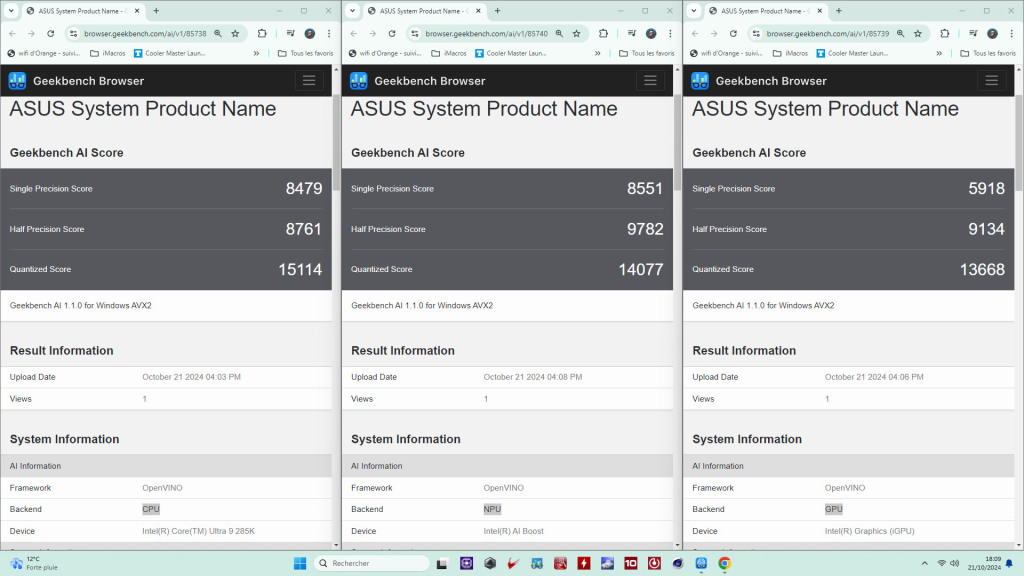Click the Rechercher taskbar search box
This screenshot has height=576, width=1024.
click(372, 563)
